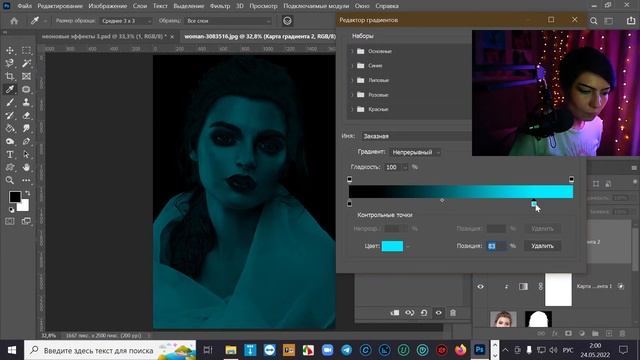Go to Photoshop Home screen
This screenshot has height=360, width=640.
pos(14,21)
